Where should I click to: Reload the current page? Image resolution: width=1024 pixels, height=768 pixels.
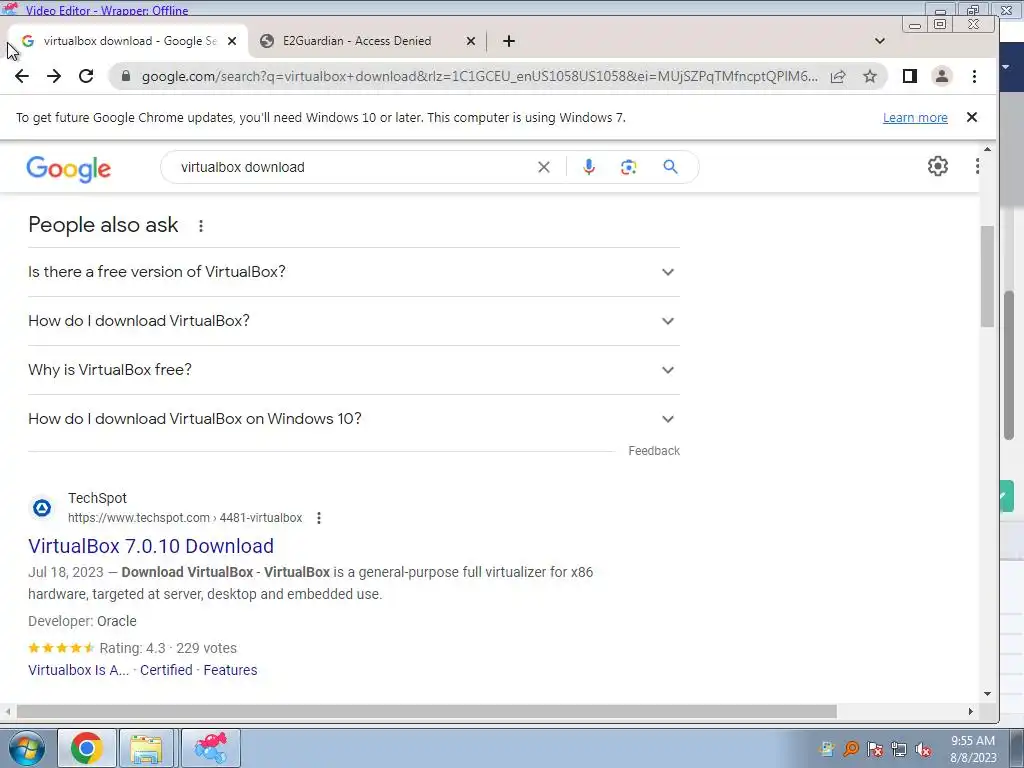pyautogui.click(x=86, y=76)
